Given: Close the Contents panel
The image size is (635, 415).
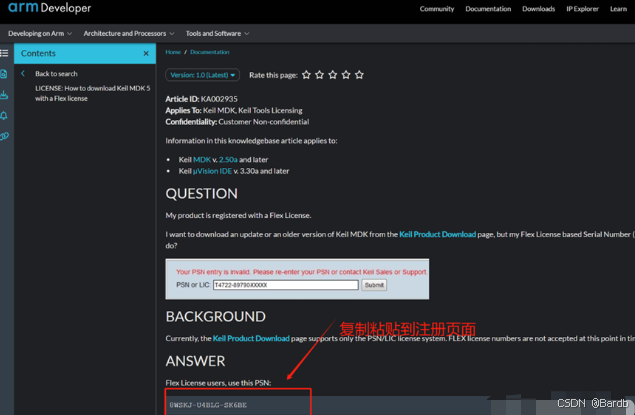Looking at the screenshot, I should point(146,53).
